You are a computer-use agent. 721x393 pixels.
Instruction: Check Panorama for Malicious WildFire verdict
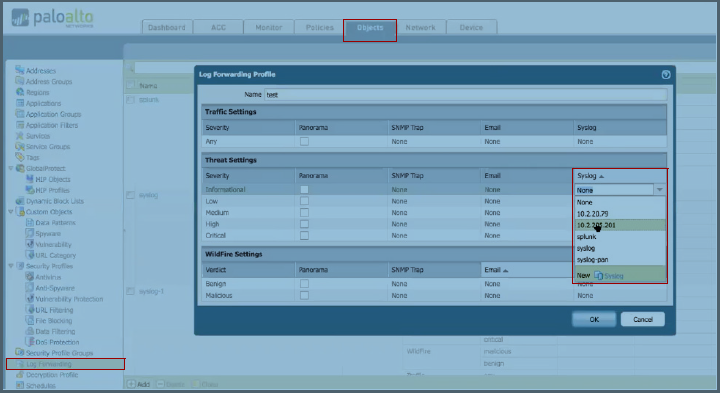tap(304, 295)
